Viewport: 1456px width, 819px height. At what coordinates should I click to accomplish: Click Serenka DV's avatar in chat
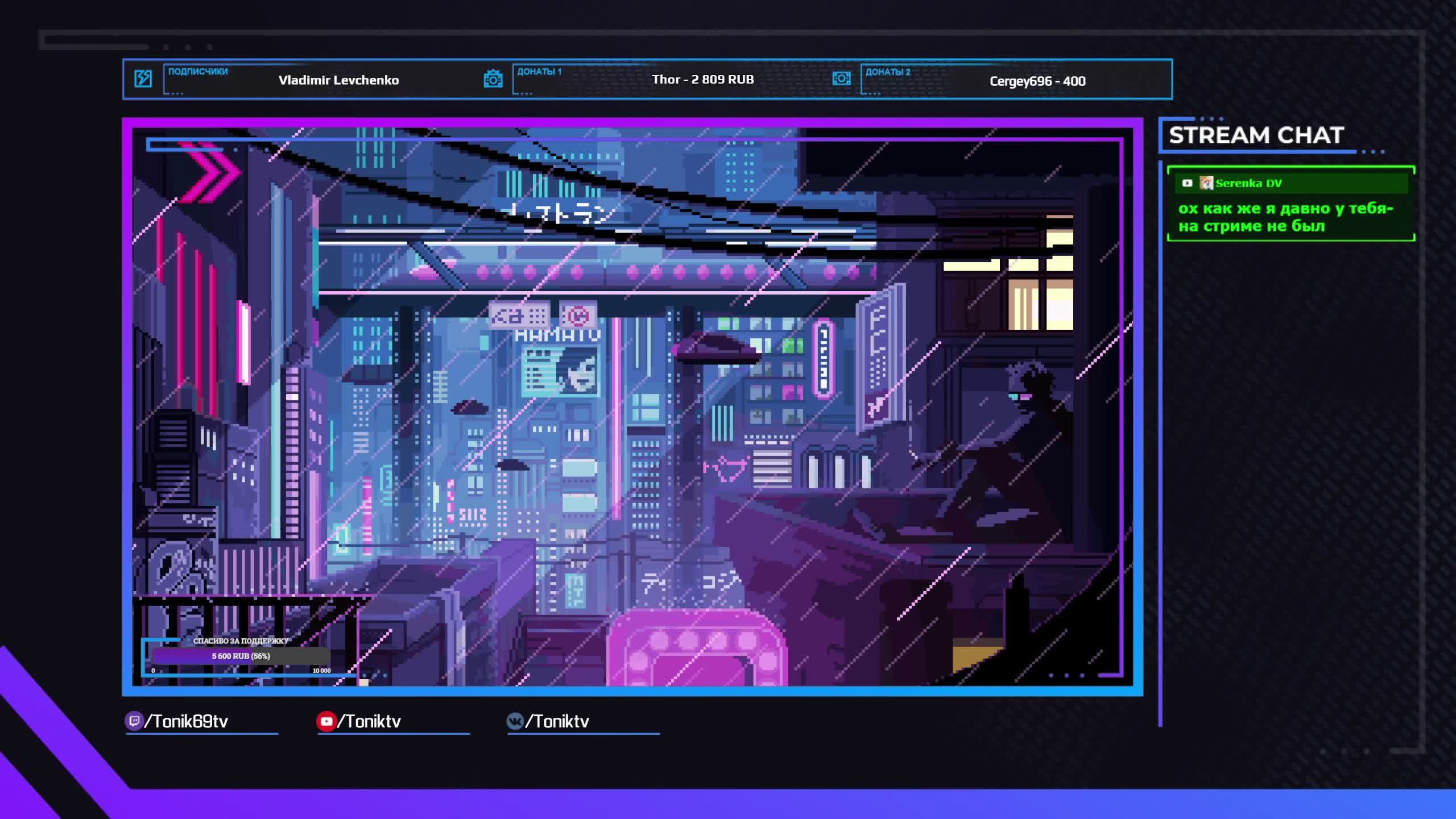1206,183
